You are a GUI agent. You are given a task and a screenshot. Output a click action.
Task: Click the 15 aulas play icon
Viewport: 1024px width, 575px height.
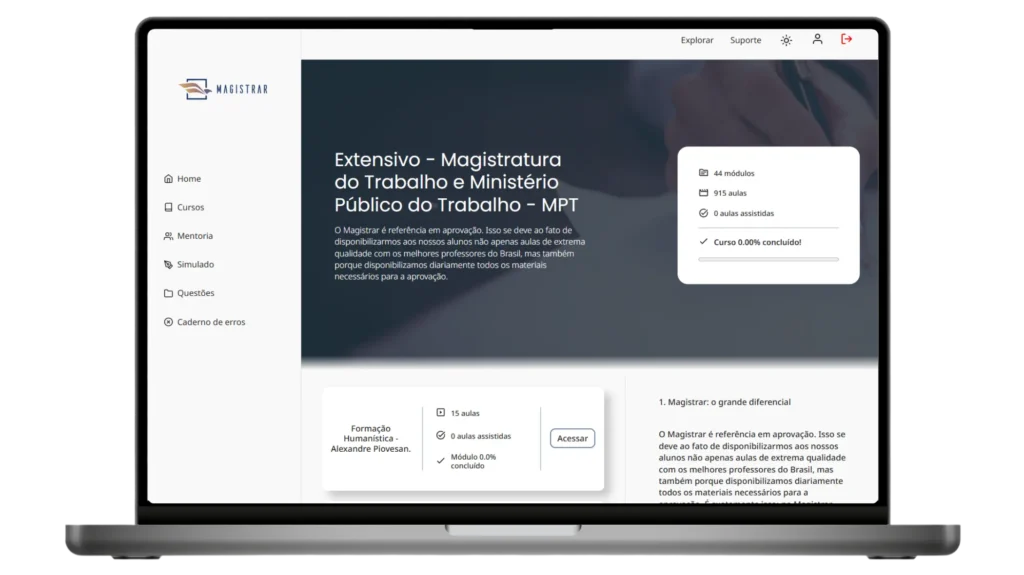pyautogui.click(x=441, y=412)
